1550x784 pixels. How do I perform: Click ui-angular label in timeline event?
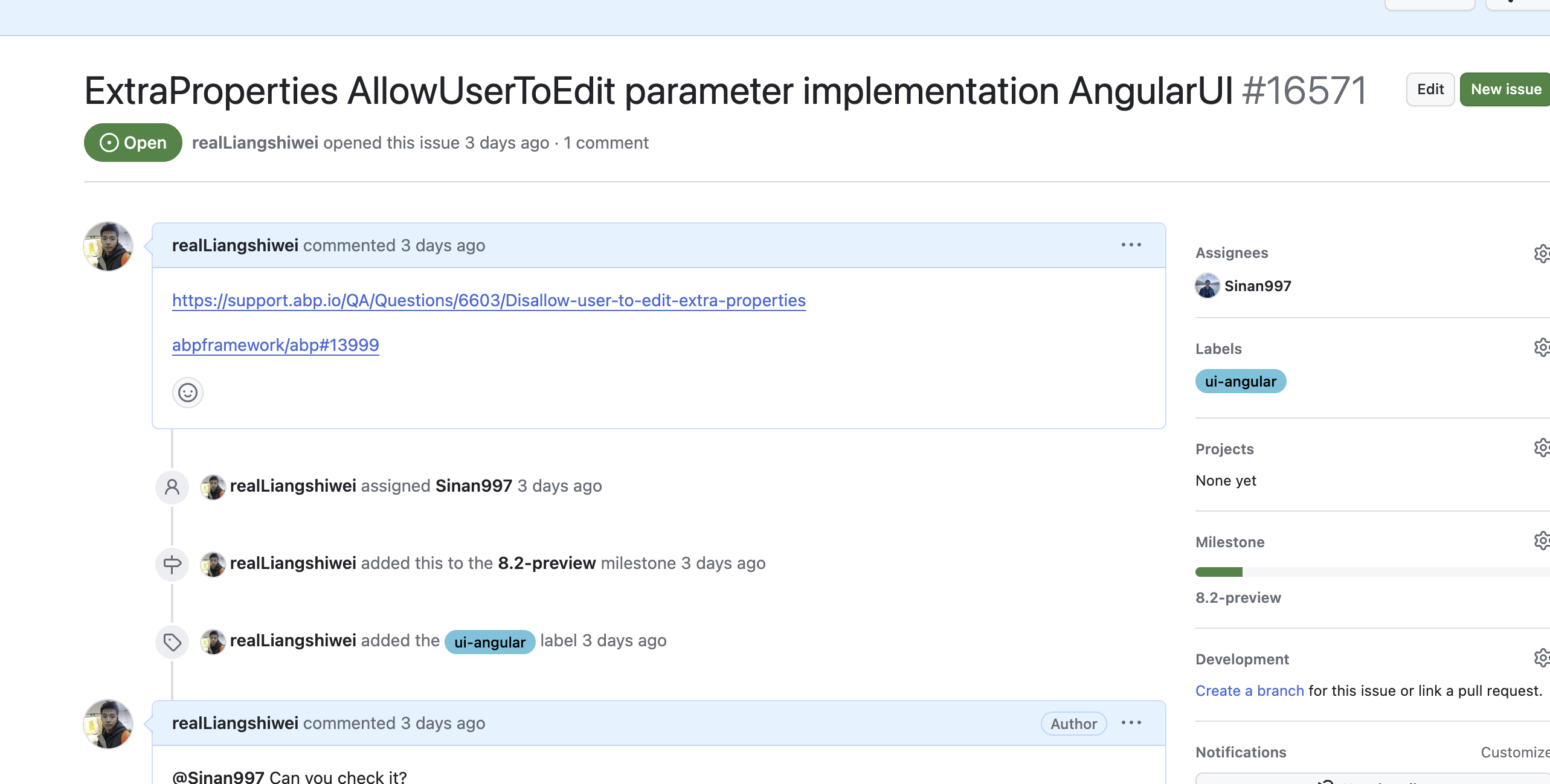point(489,641)
